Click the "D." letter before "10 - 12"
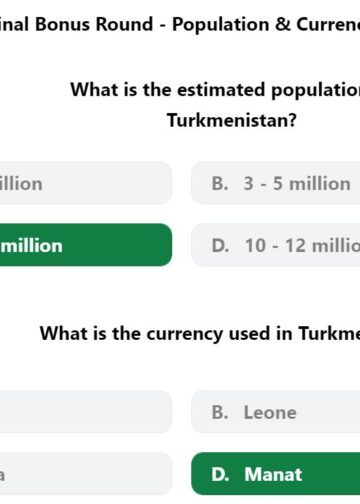The height and width of the screenshot is (504, 360). pyautogui.click(x=220, y=245)
